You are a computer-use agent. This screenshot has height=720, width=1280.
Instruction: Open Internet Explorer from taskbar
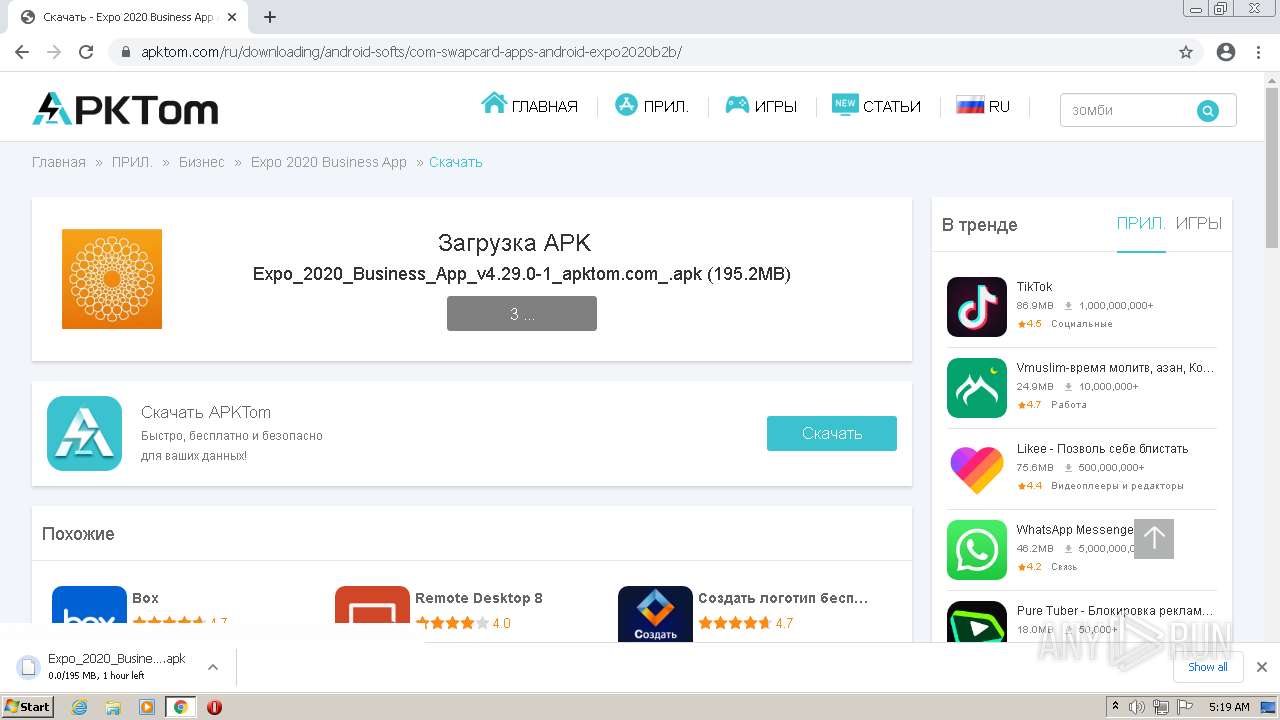79,707
